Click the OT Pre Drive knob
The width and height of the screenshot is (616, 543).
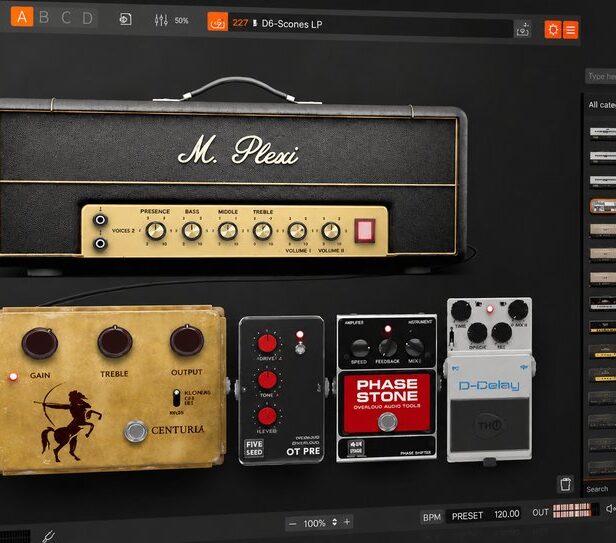(x=267, y=343)
